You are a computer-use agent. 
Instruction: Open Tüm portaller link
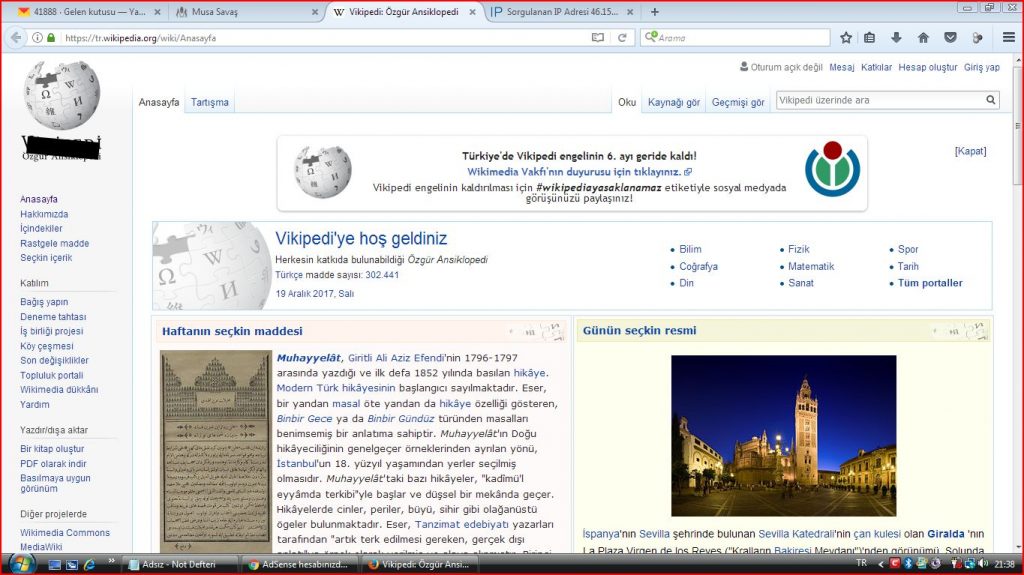(930, 283)
